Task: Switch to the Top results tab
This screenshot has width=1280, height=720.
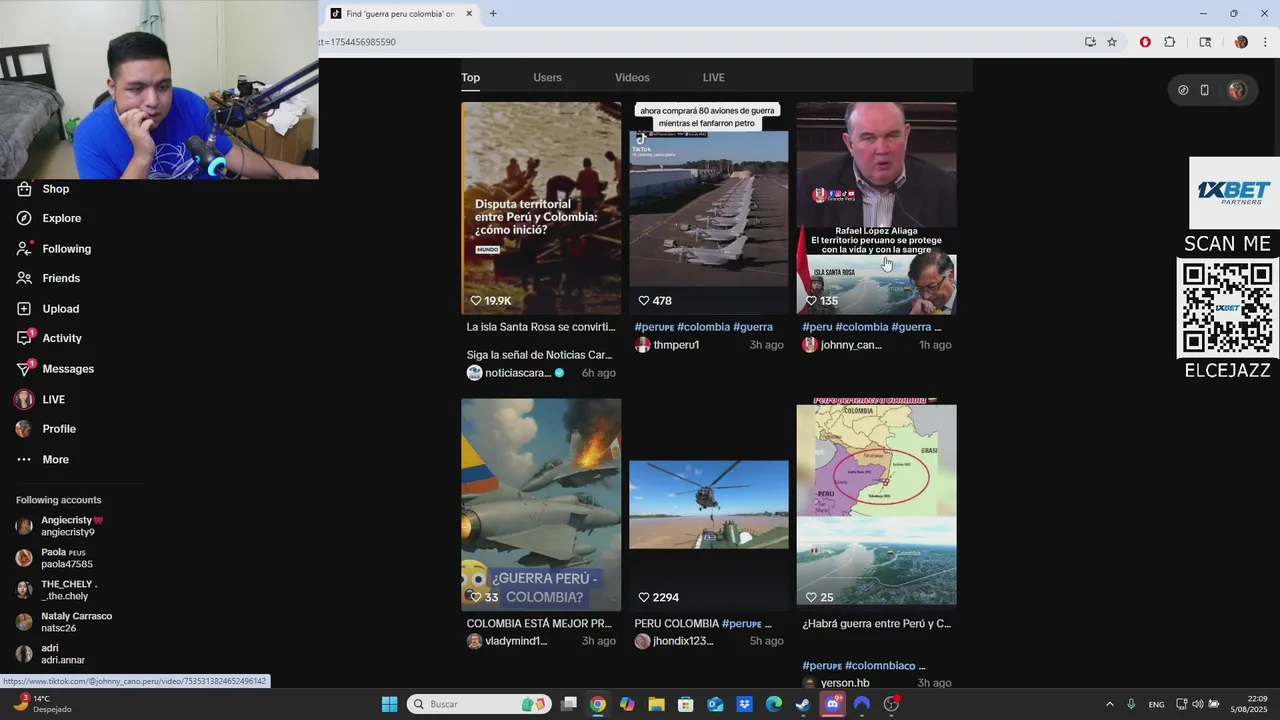Action: [470, 78]
